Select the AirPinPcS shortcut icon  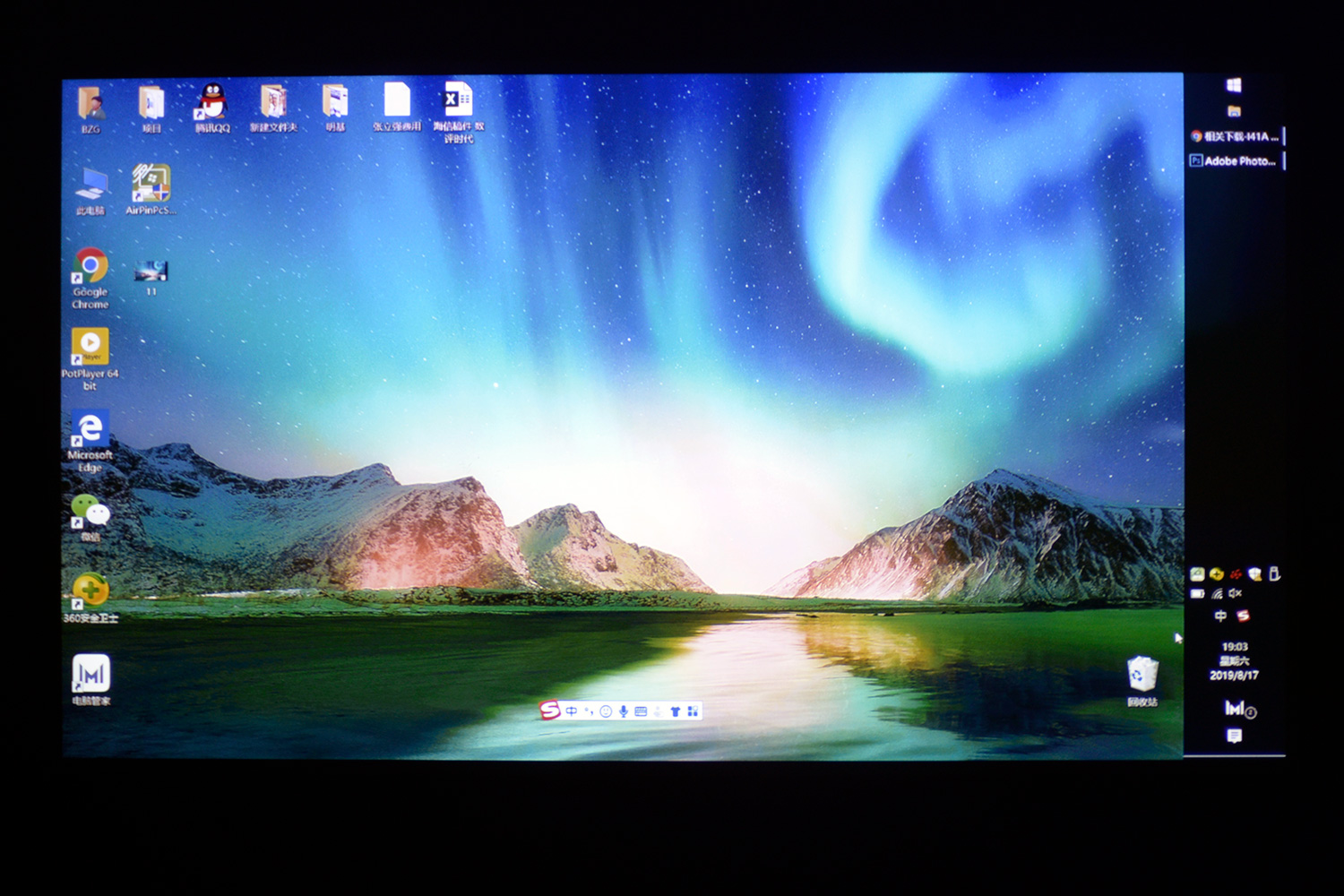[x=151, y=183]
